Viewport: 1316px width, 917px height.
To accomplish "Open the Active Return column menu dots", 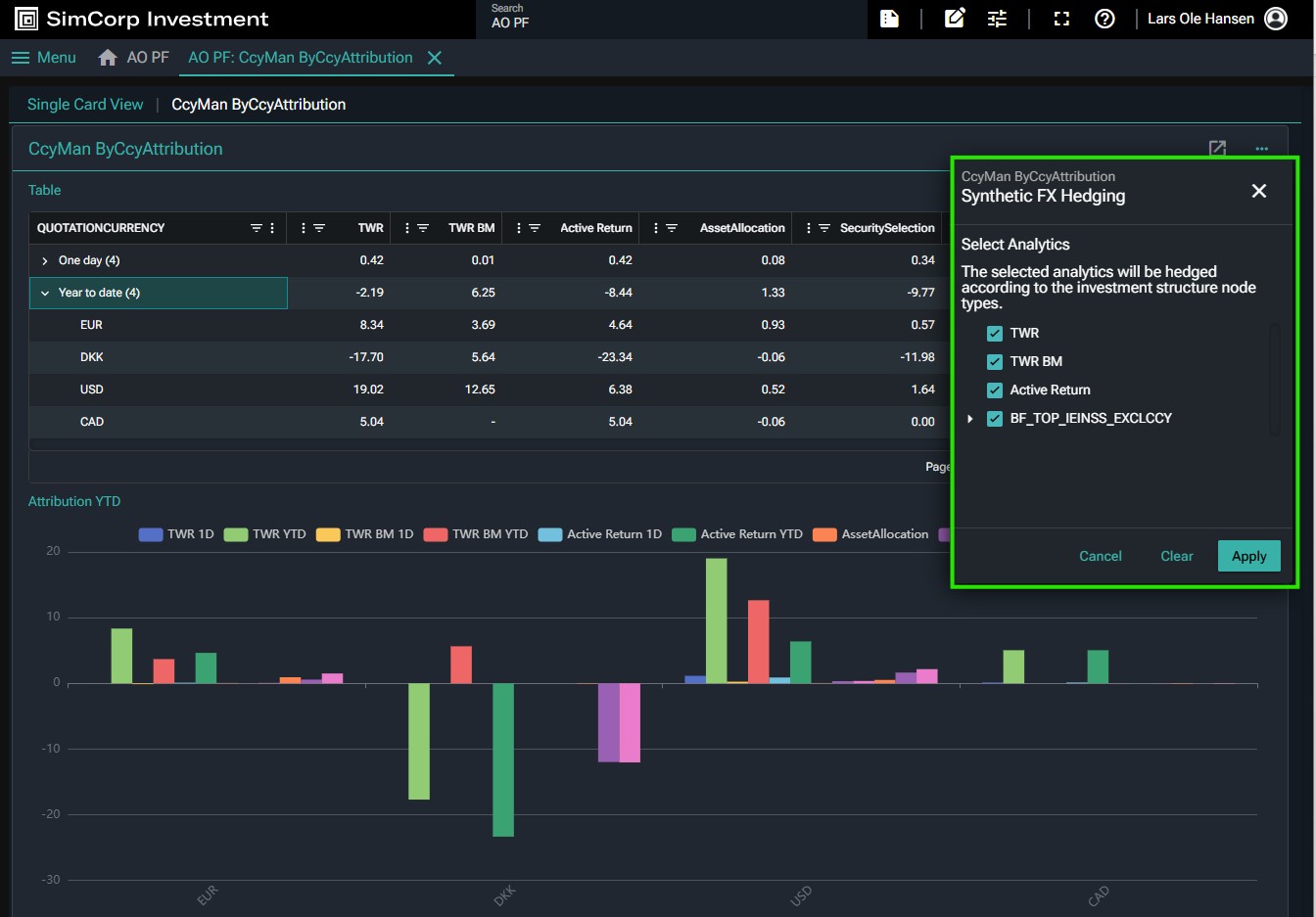I will tap(519, 228).
